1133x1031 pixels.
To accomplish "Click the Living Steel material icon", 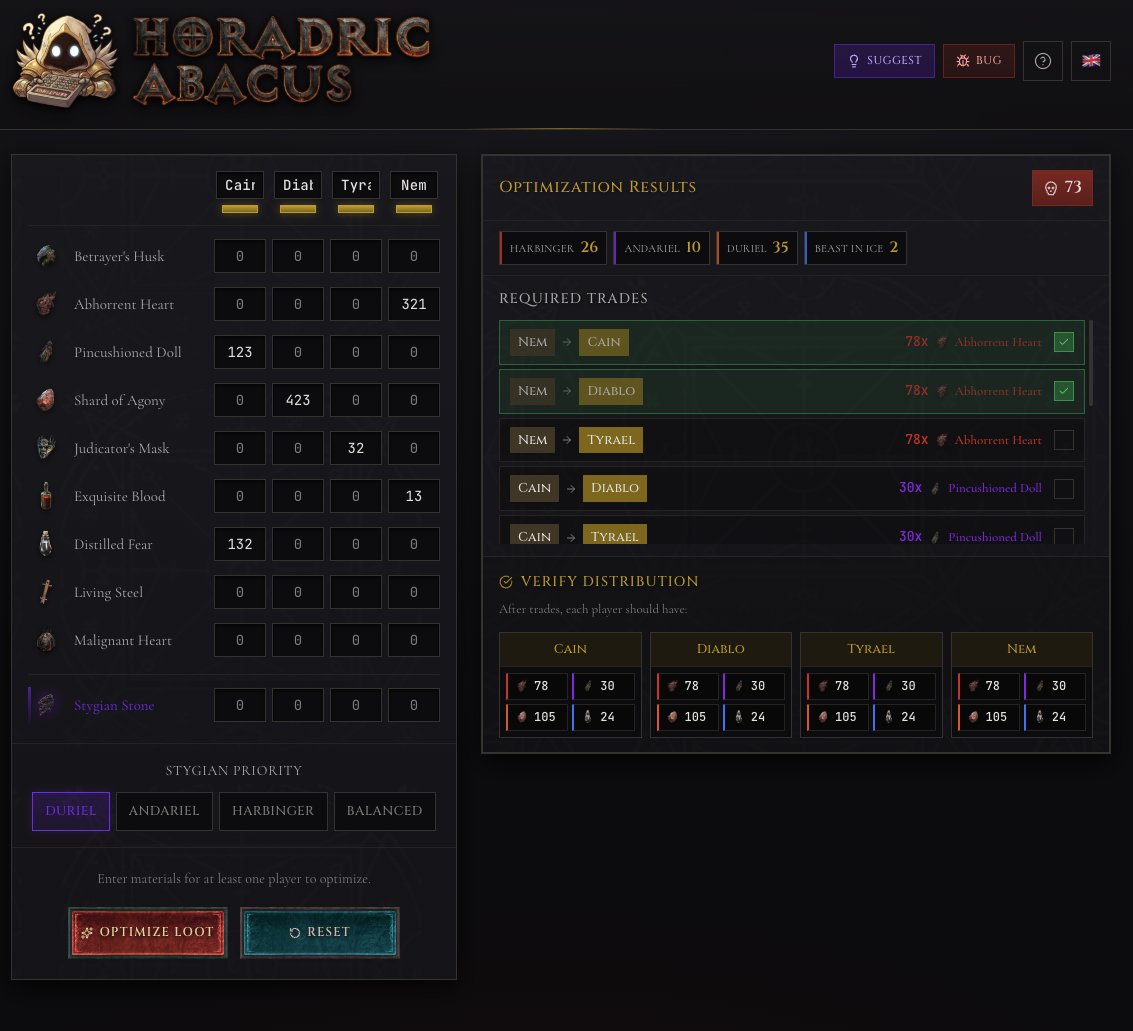I will tap(46, 592).
